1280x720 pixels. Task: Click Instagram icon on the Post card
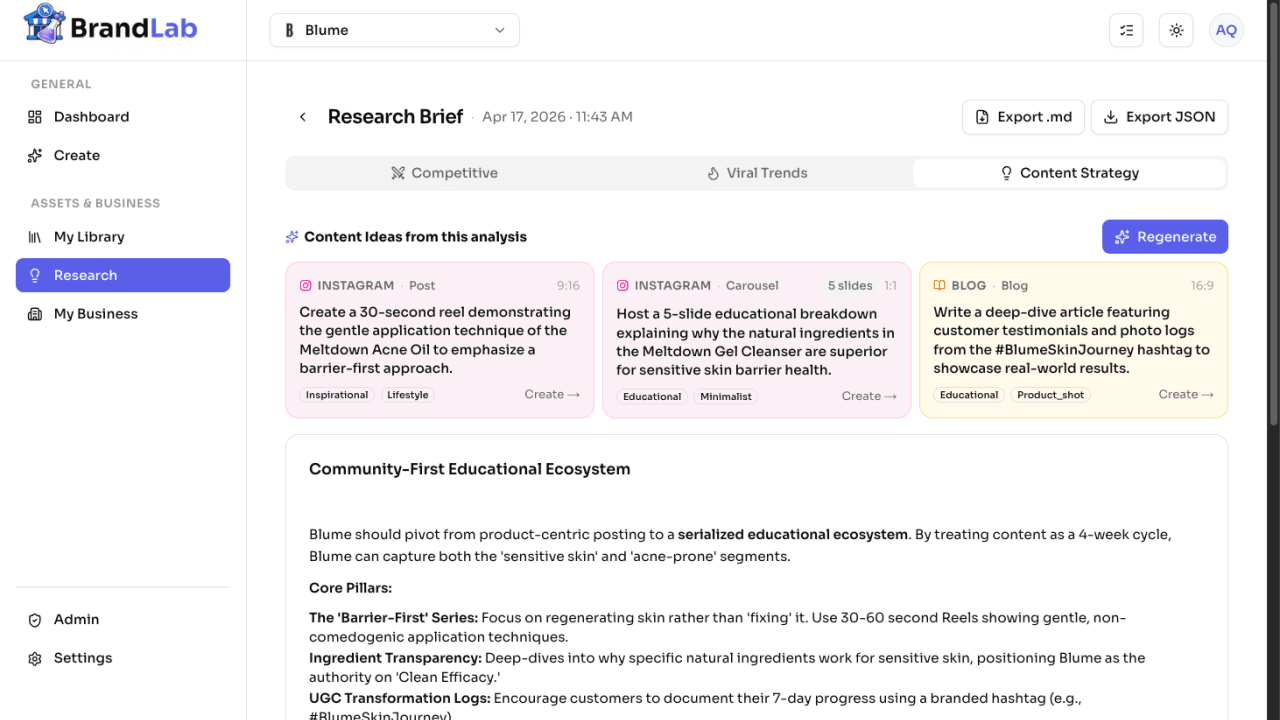pyautogui.click(x=306, y=285)
